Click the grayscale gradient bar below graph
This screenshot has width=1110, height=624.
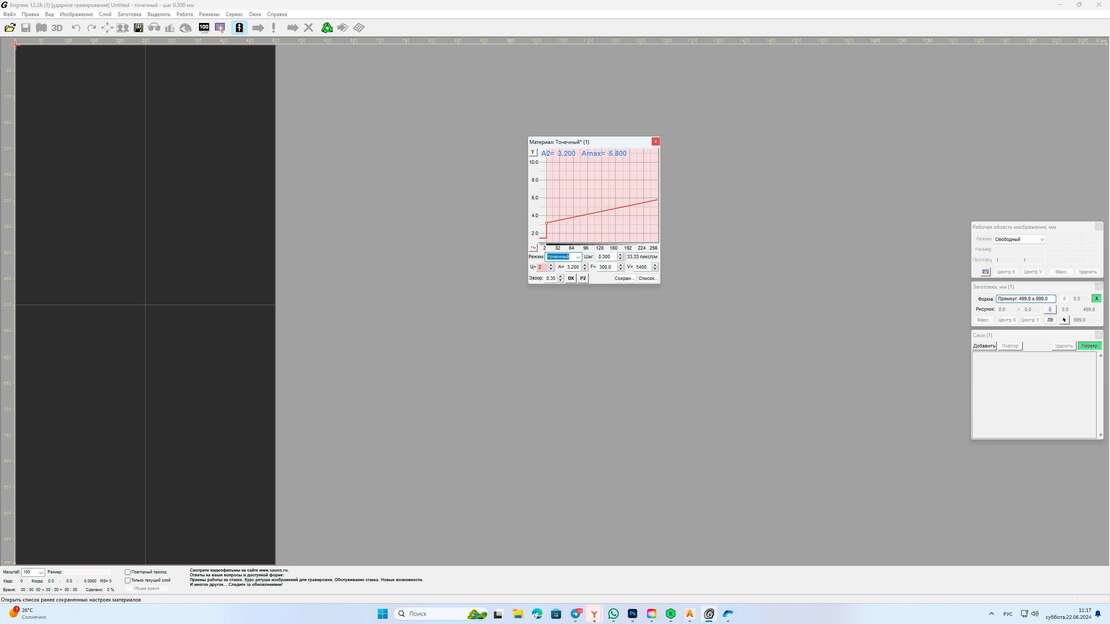coord(598,242)
